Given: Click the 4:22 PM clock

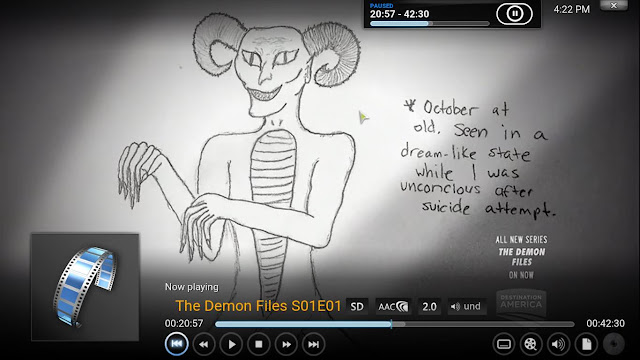Looking at the screenshot, I should (x=571, y=9).
